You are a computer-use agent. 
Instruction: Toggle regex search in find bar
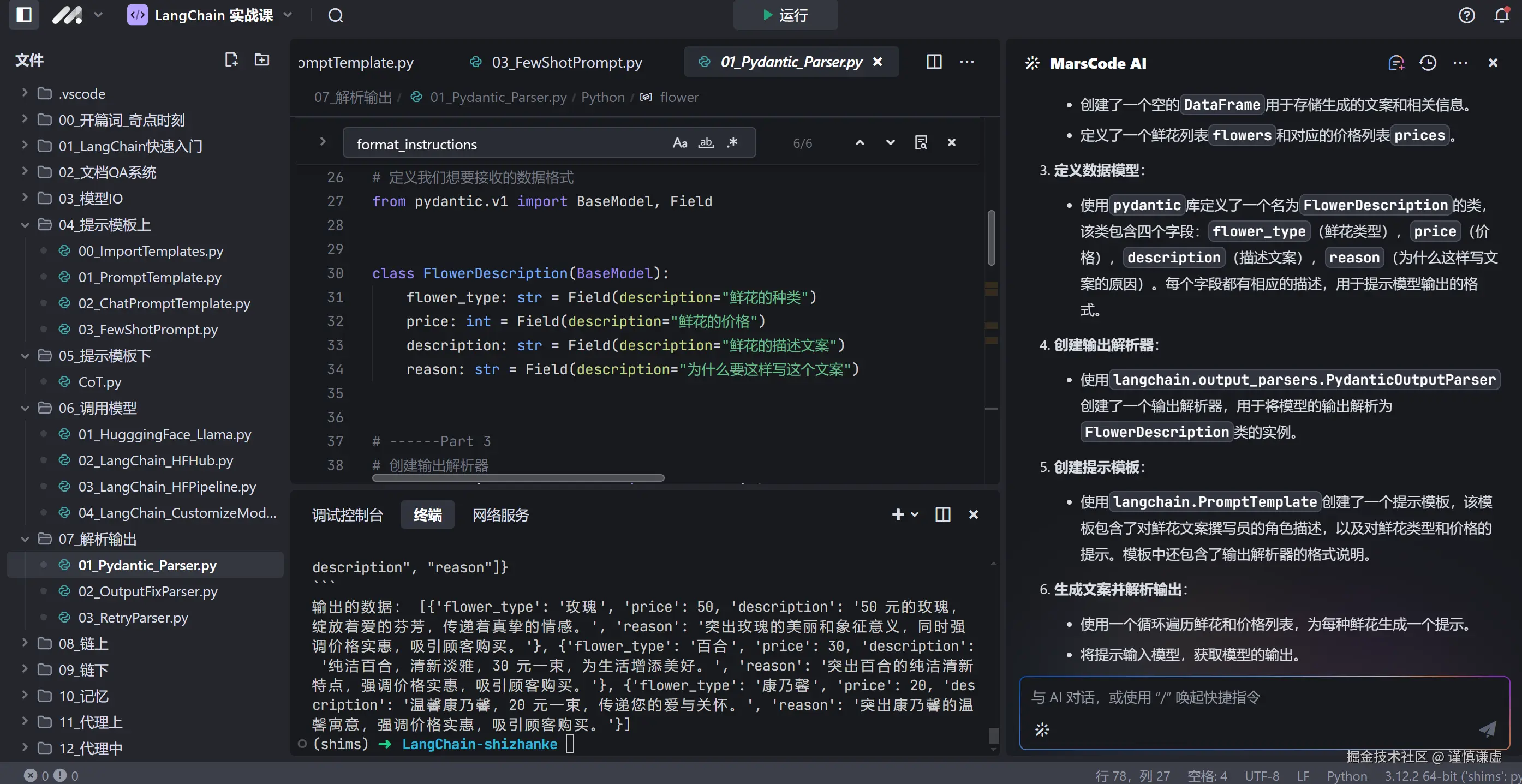(x=733, y=143)
